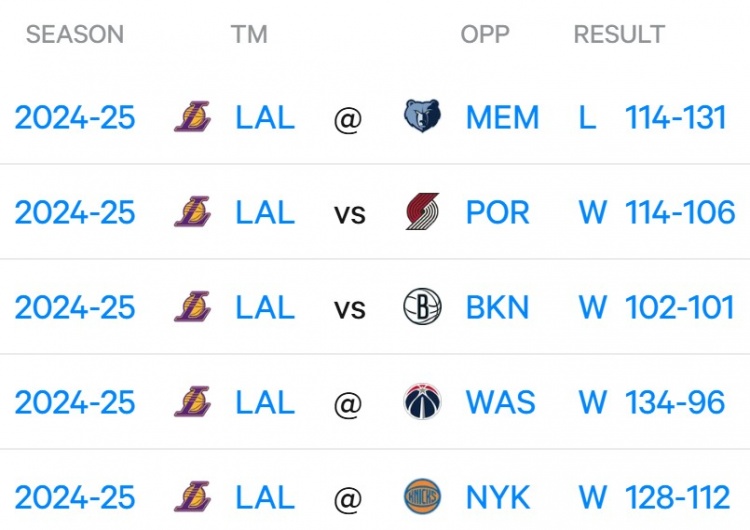This screenshot has width=750, height=530.
Task: Click the Brooklyn Nets logo
Action: pos(421,307)
